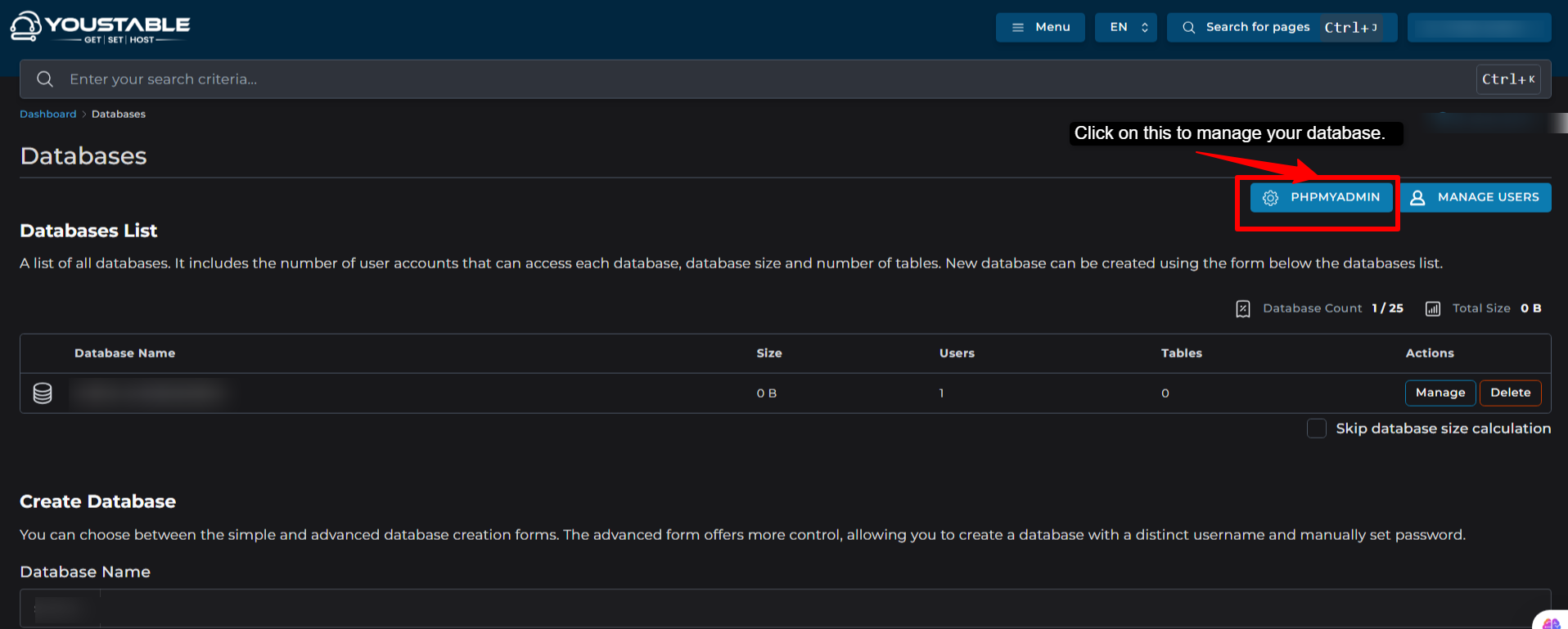Click the Total Size chart icon
Viewport: 1568px width, 629px height.
click(x=1433, y=308)
